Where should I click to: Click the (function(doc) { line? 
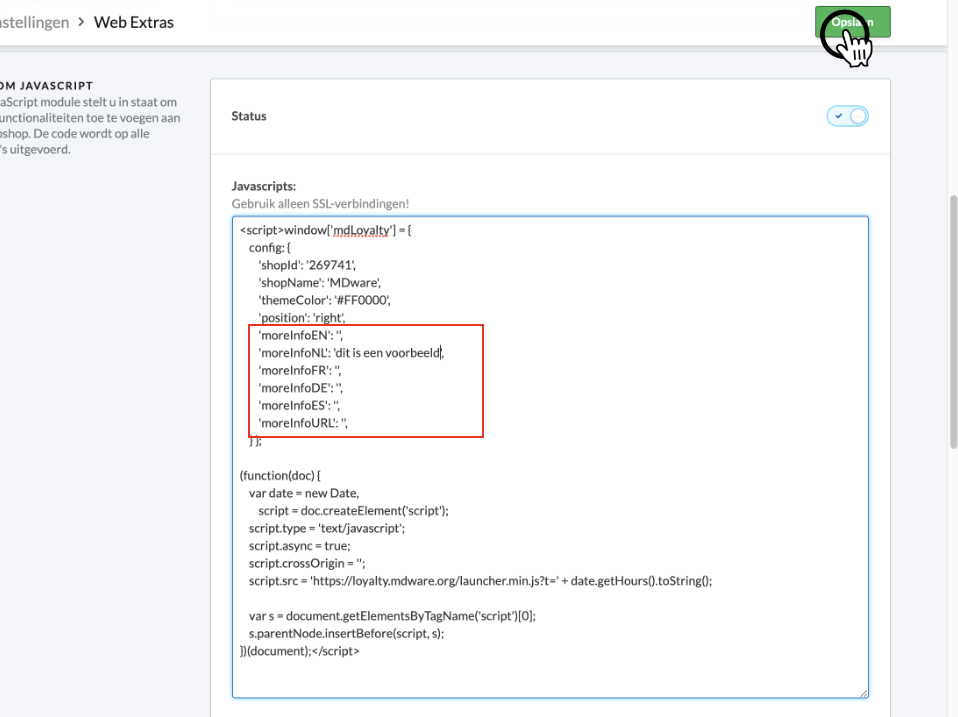pos(280,476)
